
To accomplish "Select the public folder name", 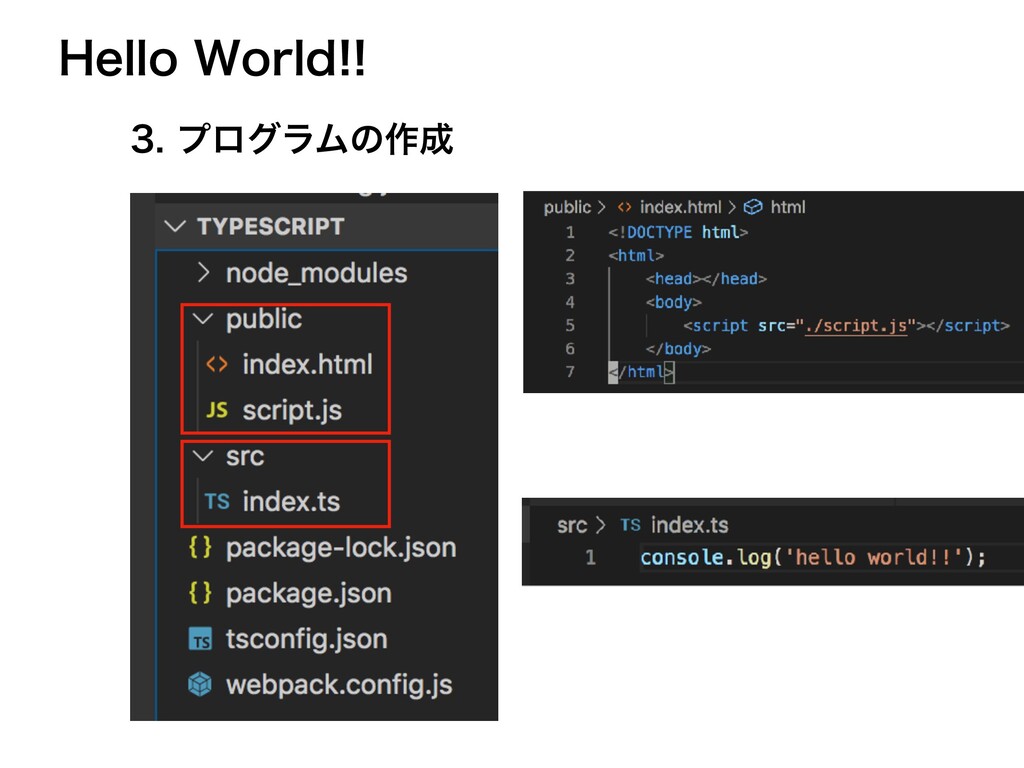I will [x=264, y=319].
